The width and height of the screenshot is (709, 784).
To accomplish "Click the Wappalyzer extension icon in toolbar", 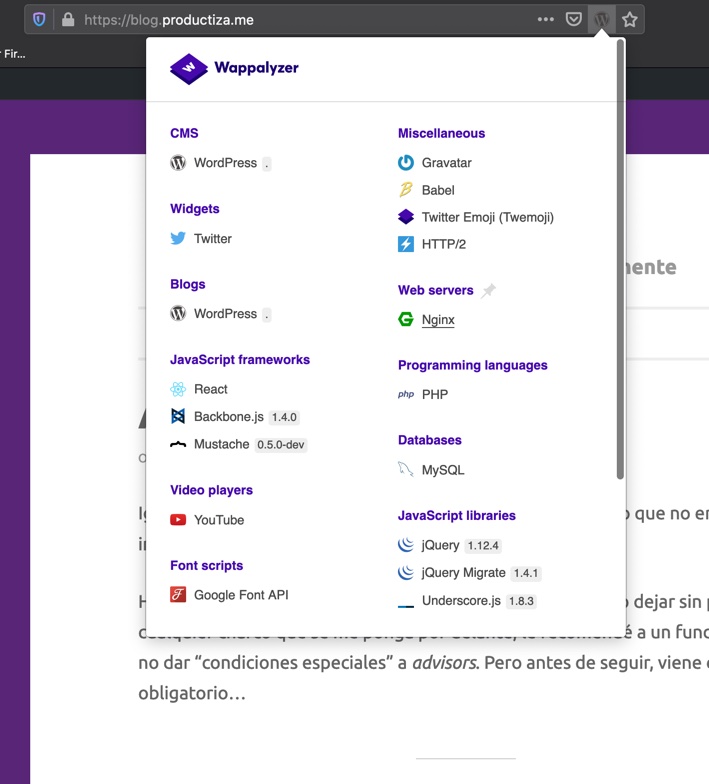I will [601, 19].
